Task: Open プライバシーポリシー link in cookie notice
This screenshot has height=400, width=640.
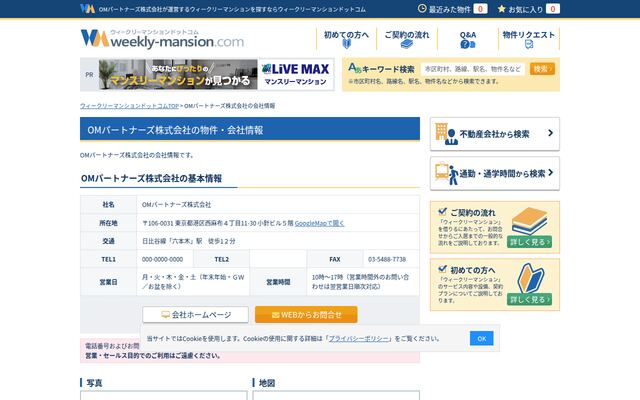Action: [359, 338]
